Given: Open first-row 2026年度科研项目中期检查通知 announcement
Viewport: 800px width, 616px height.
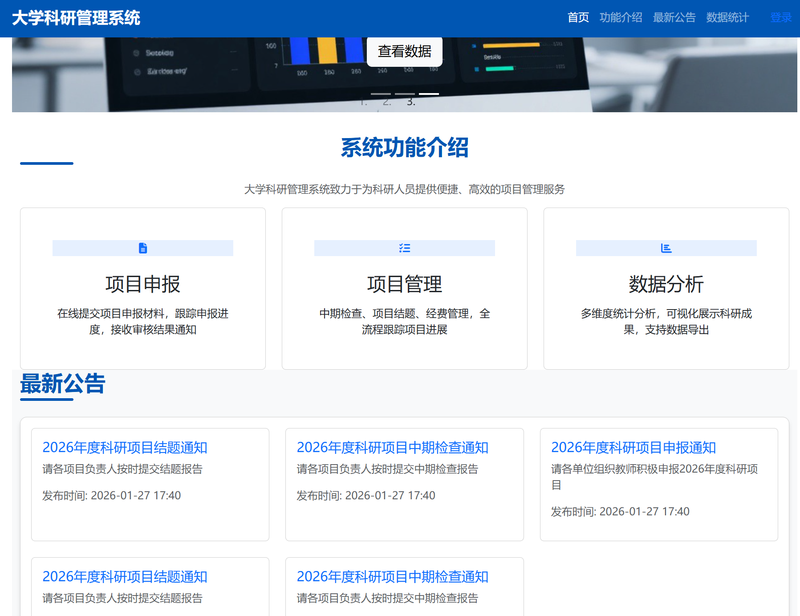Looking at the screenshot, I should click(392, 447).
